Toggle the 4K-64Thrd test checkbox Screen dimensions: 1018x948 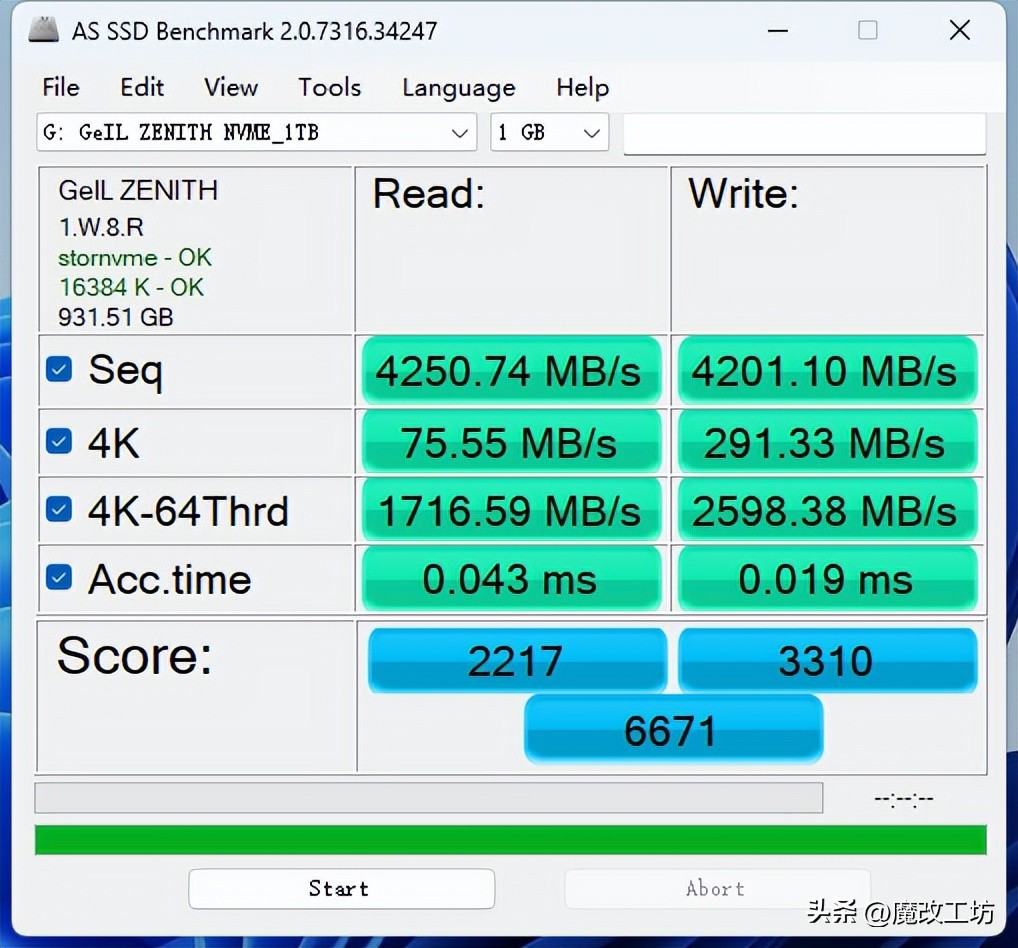58,509
